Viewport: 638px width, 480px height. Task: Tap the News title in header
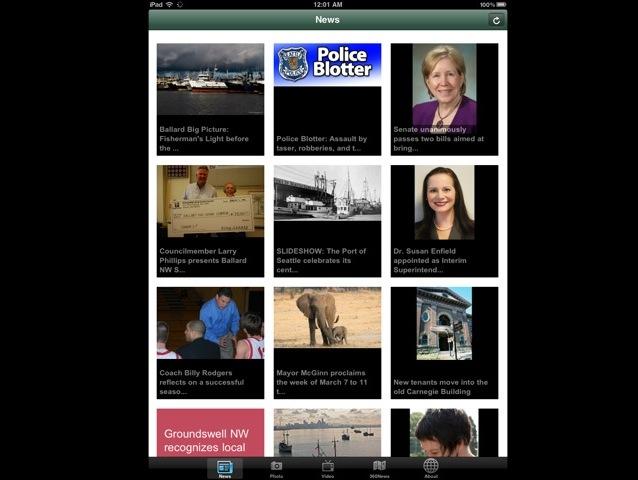tap(328, 20)
